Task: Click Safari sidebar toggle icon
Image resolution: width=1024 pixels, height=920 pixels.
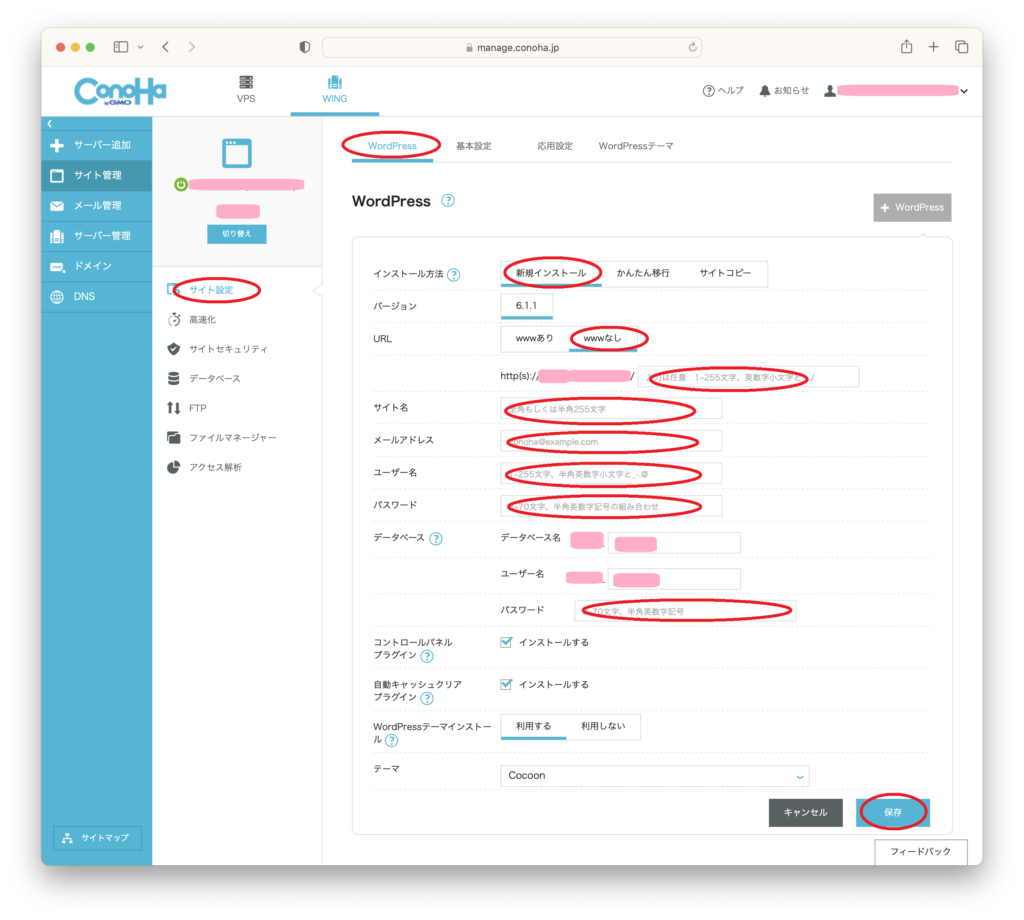Action: pyautogui.click(x=121, y=47)
